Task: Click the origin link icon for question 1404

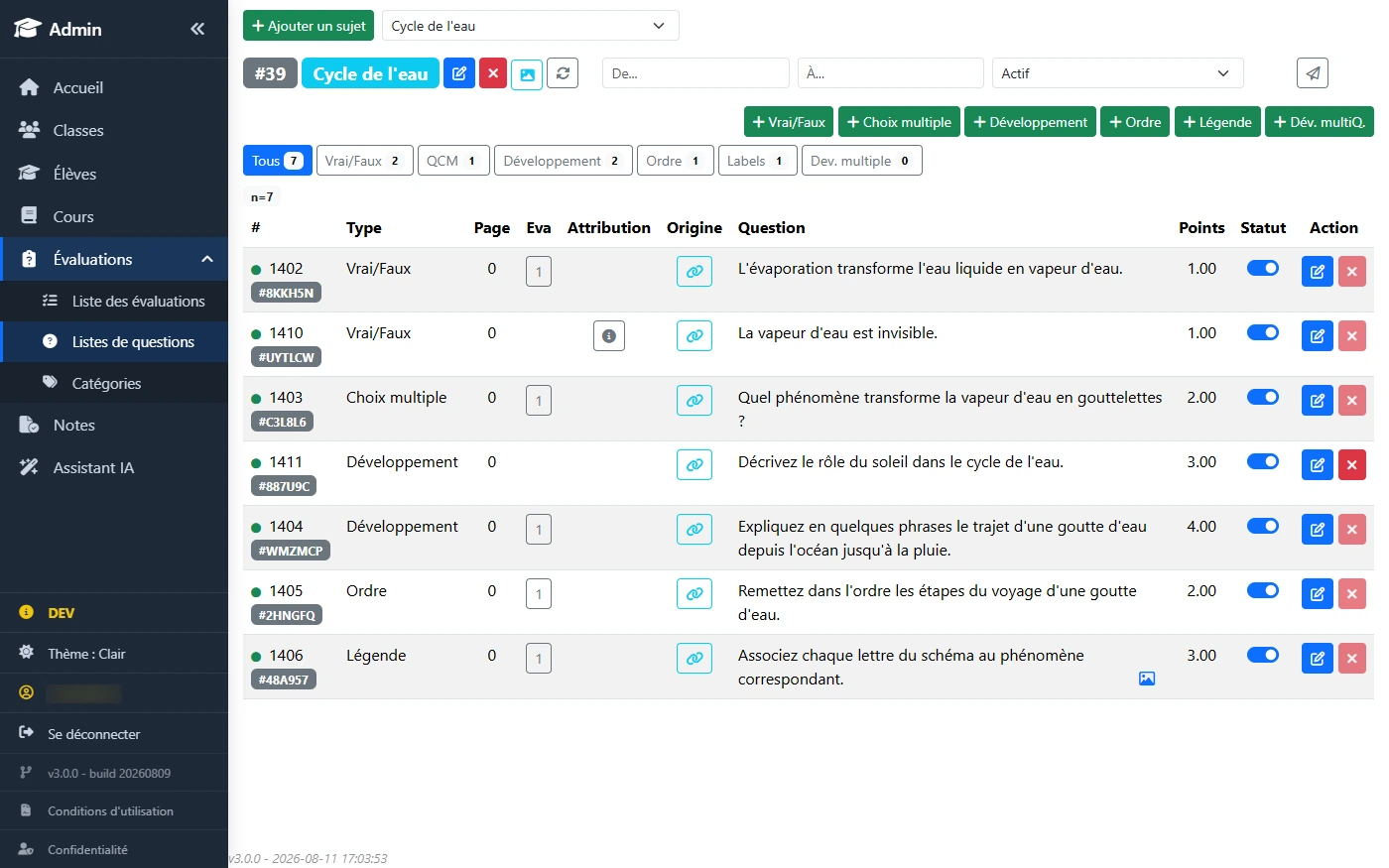Action: [x=694, y=529]
